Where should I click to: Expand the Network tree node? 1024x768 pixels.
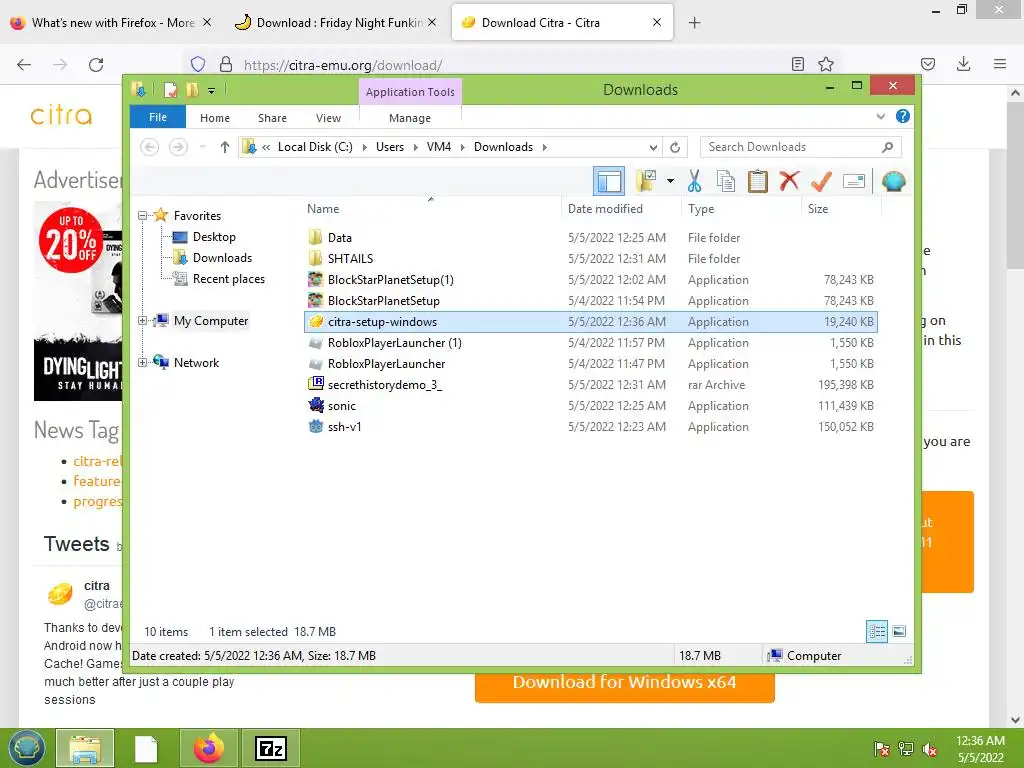click(142, 362)
